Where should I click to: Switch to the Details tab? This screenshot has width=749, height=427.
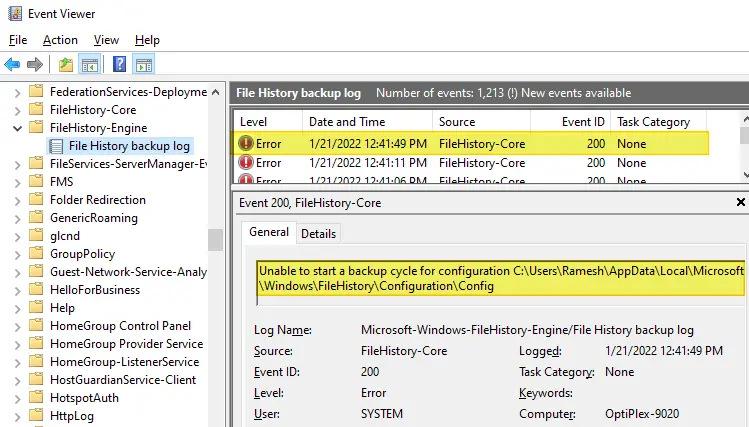pos(318,234)
